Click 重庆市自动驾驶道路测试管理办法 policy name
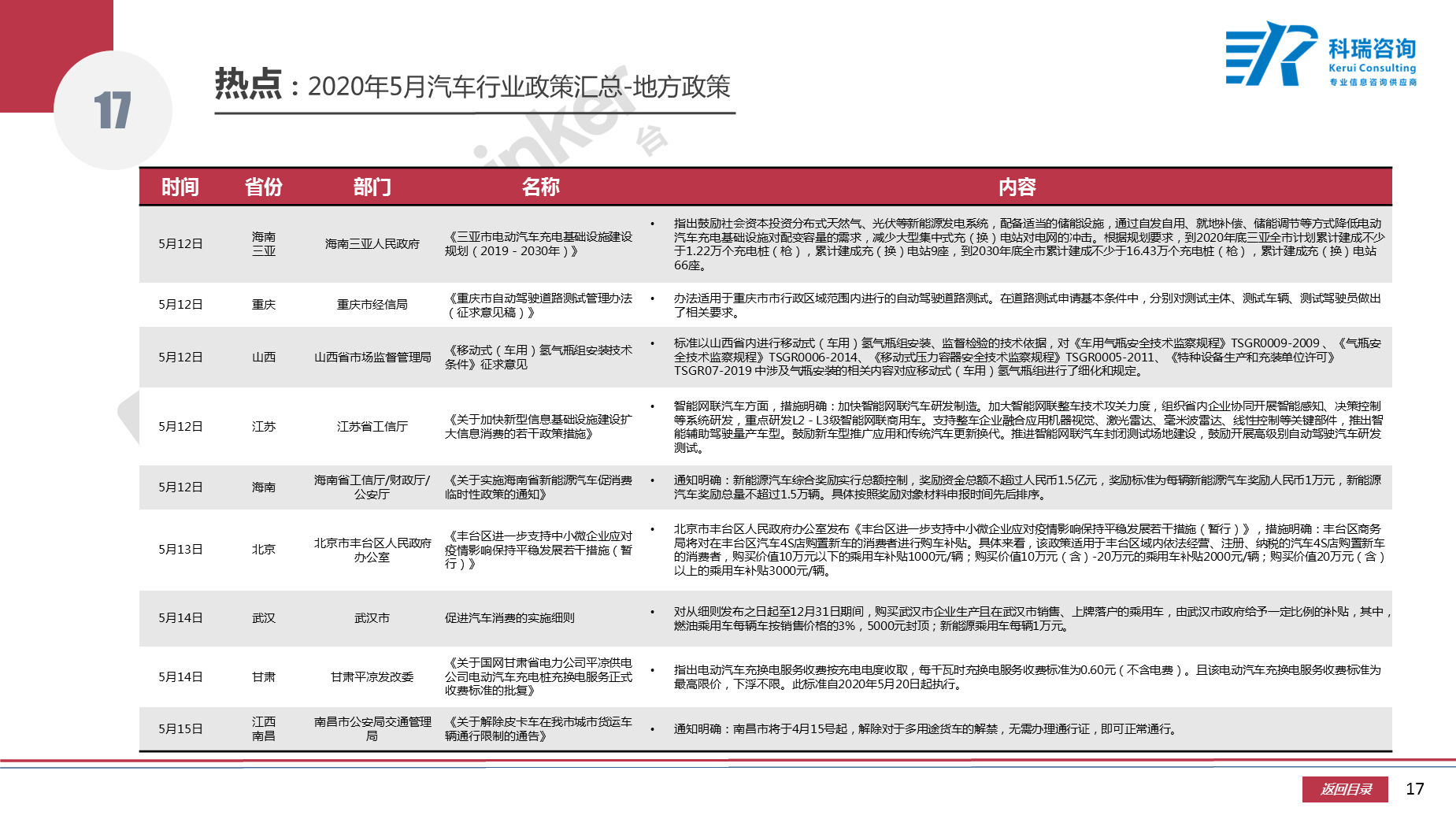Viewport: 1456px width, 819px height. (x=539, y=305)
